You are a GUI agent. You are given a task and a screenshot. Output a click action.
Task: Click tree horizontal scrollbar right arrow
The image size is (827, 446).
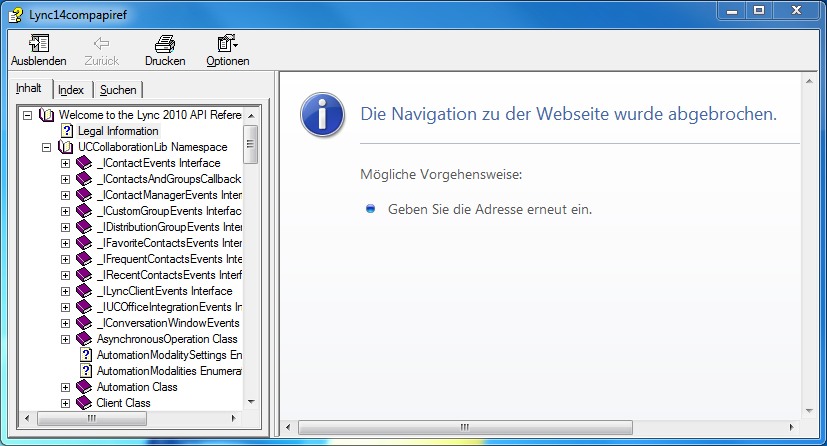pyautogui.click(x=234, y=418)
